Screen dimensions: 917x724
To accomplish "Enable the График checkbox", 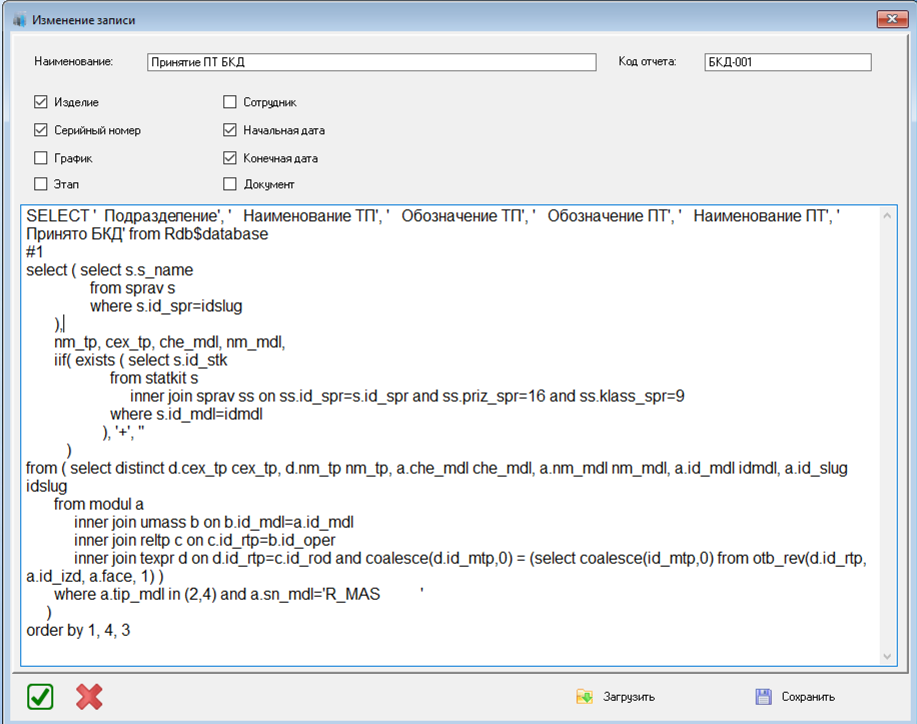I will 41,158.
